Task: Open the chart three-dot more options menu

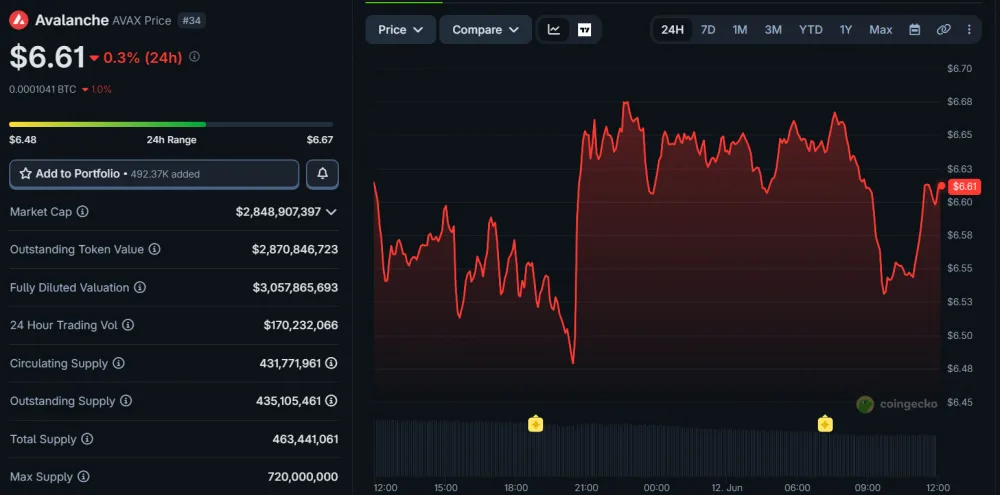Action: pos(969,30)
